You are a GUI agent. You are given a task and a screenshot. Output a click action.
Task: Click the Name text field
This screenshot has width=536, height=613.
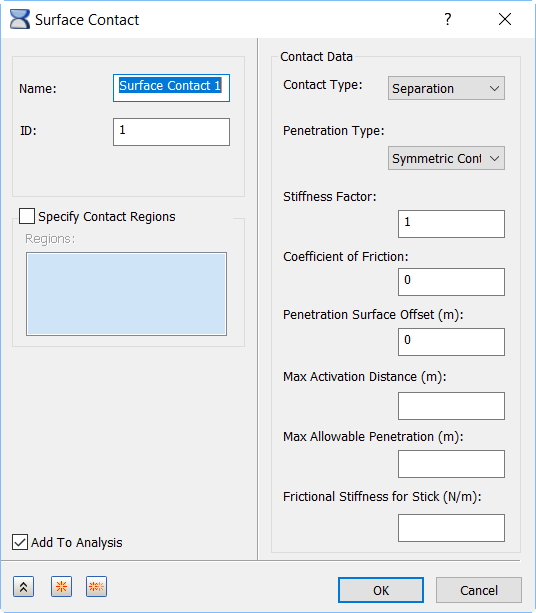tap(171, 88)
